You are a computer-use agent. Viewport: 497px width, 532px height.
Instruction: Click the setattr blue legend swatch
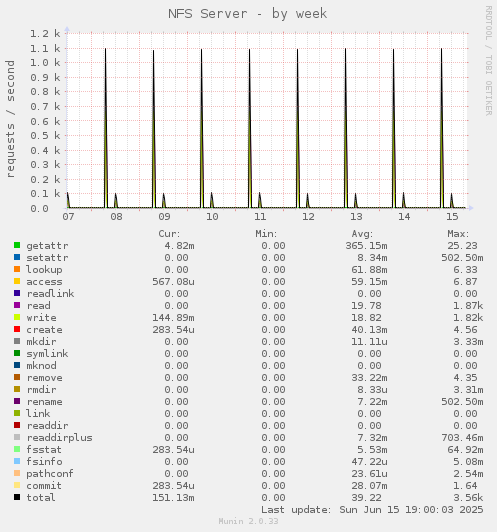click(17, 257)
